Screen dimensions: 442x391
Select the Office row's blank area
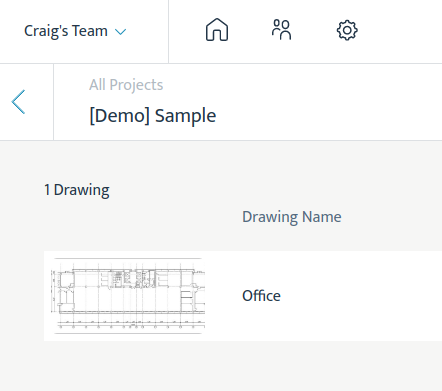pyautogui.click(x=362, y=296)
